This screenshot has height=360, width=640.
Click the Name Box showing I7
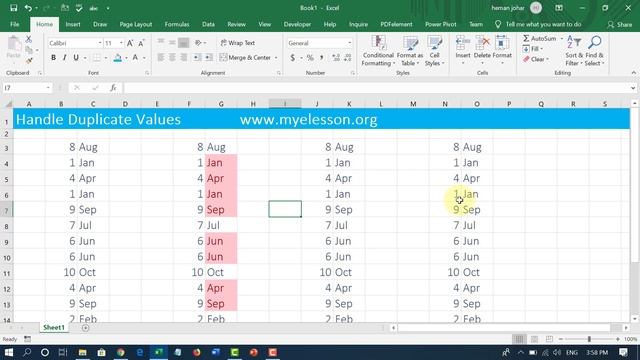pos(27,88)
